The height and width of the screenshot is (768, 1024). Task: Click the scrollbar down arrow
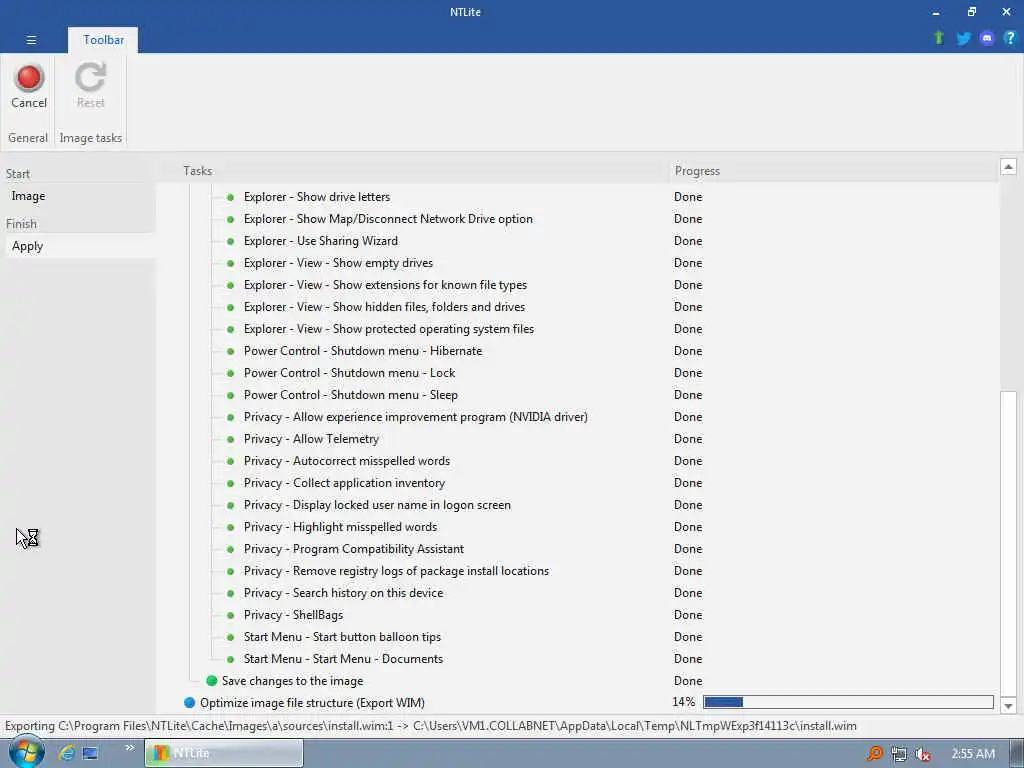1008,706
